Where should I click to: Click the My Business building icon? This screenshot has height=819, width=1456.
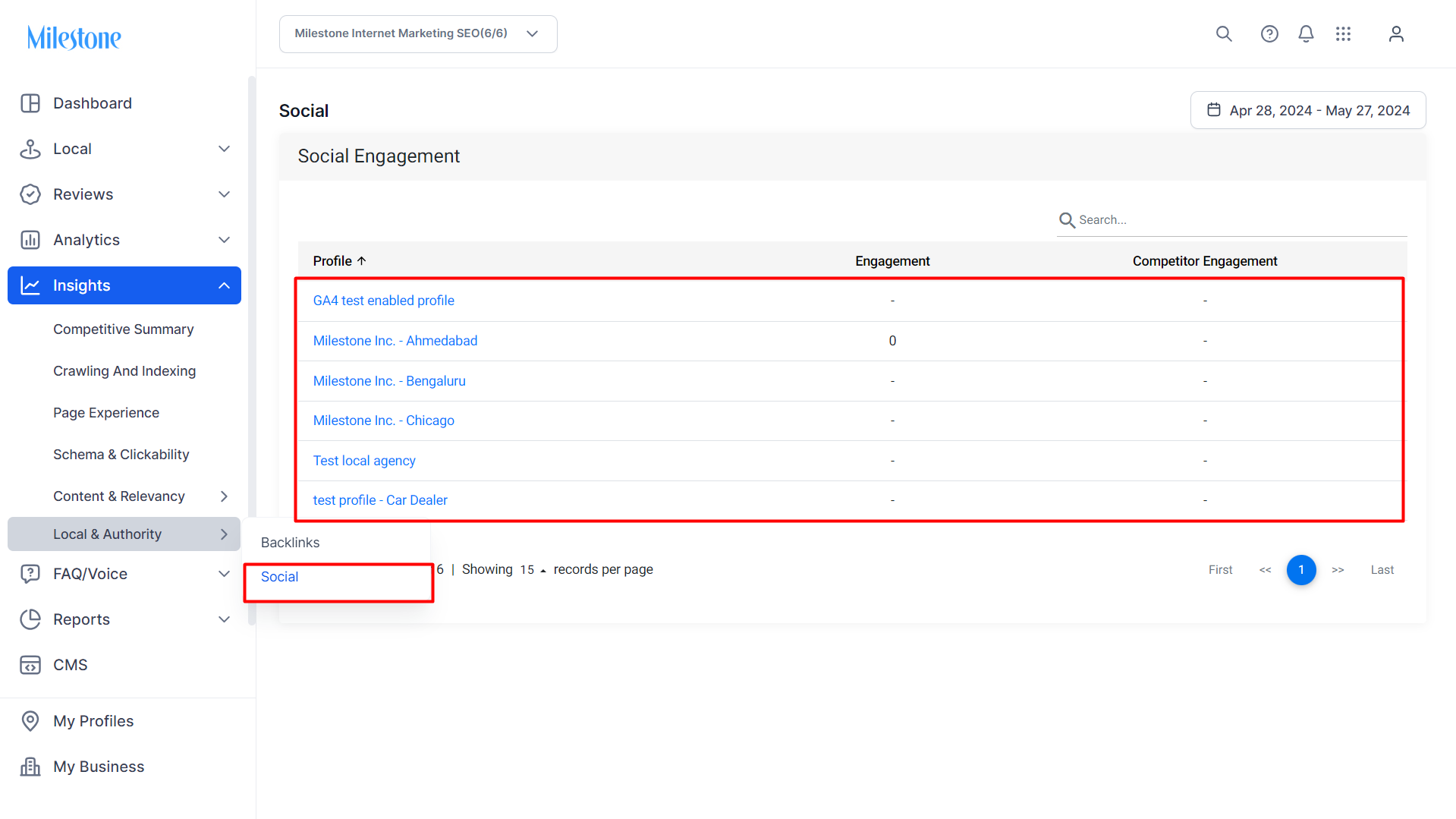coord(30,767)
